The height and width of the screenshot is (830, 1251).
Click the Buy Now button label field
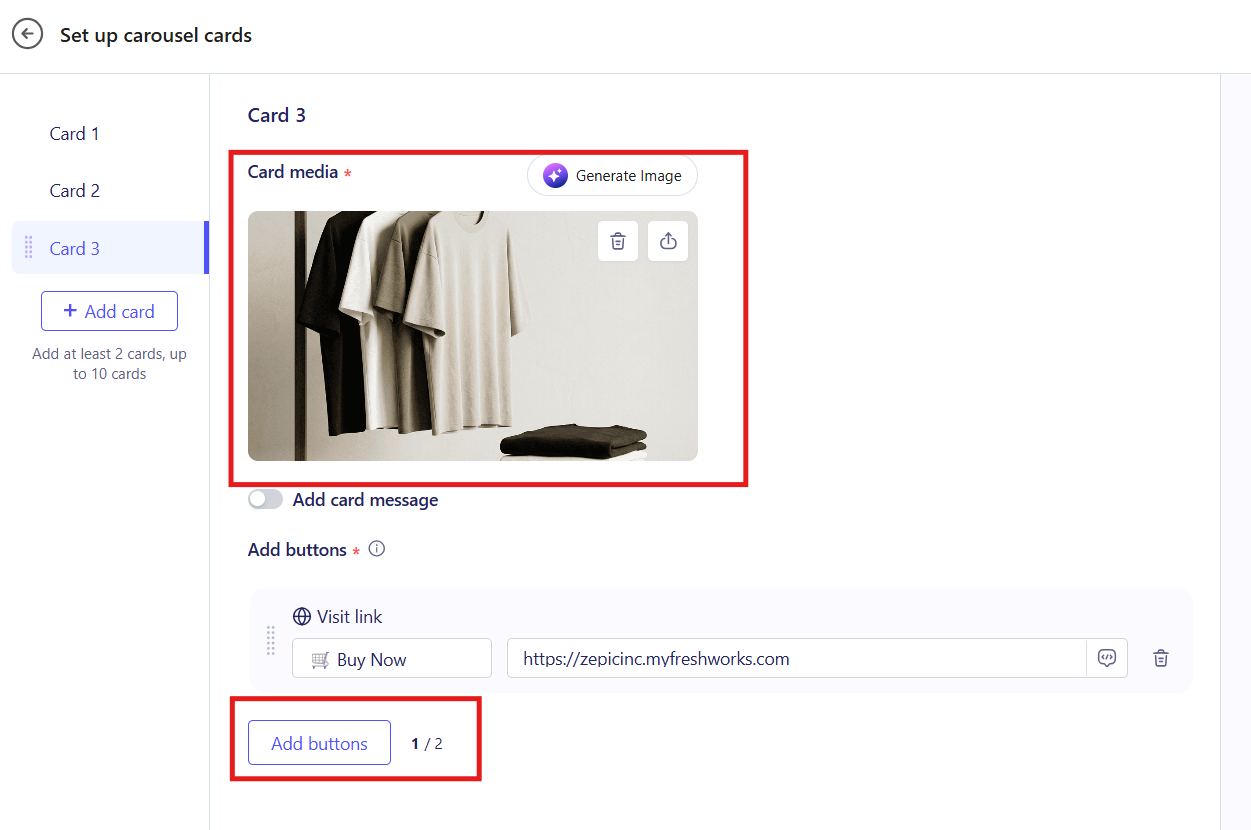(x=392, y=658)
